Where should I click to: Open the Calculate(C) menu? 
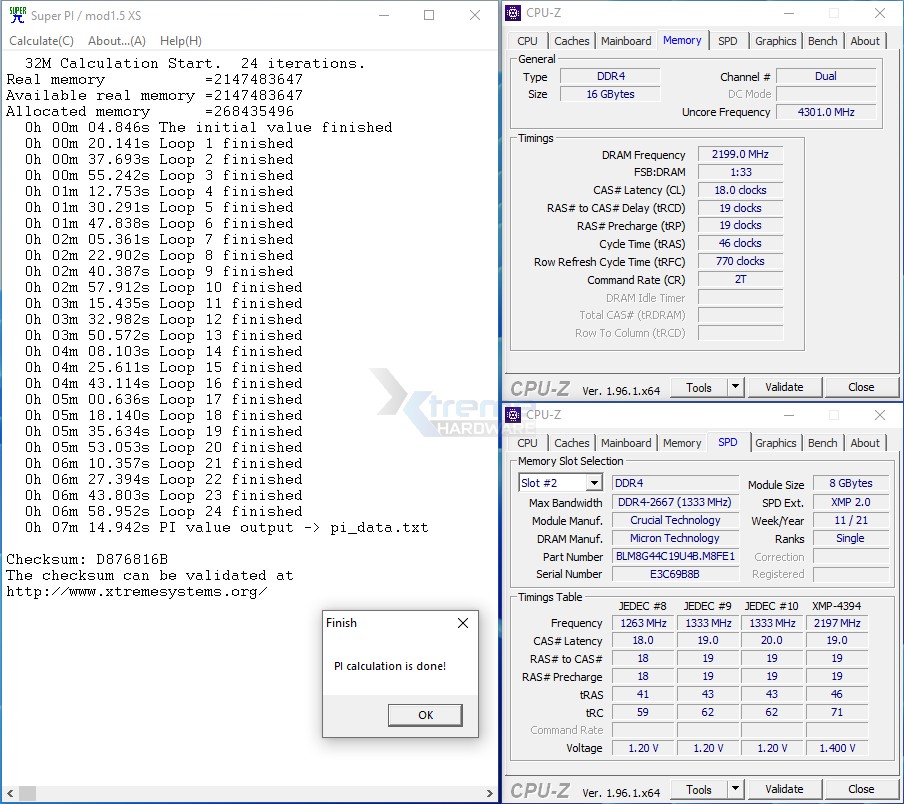click(x=41, y=41)
